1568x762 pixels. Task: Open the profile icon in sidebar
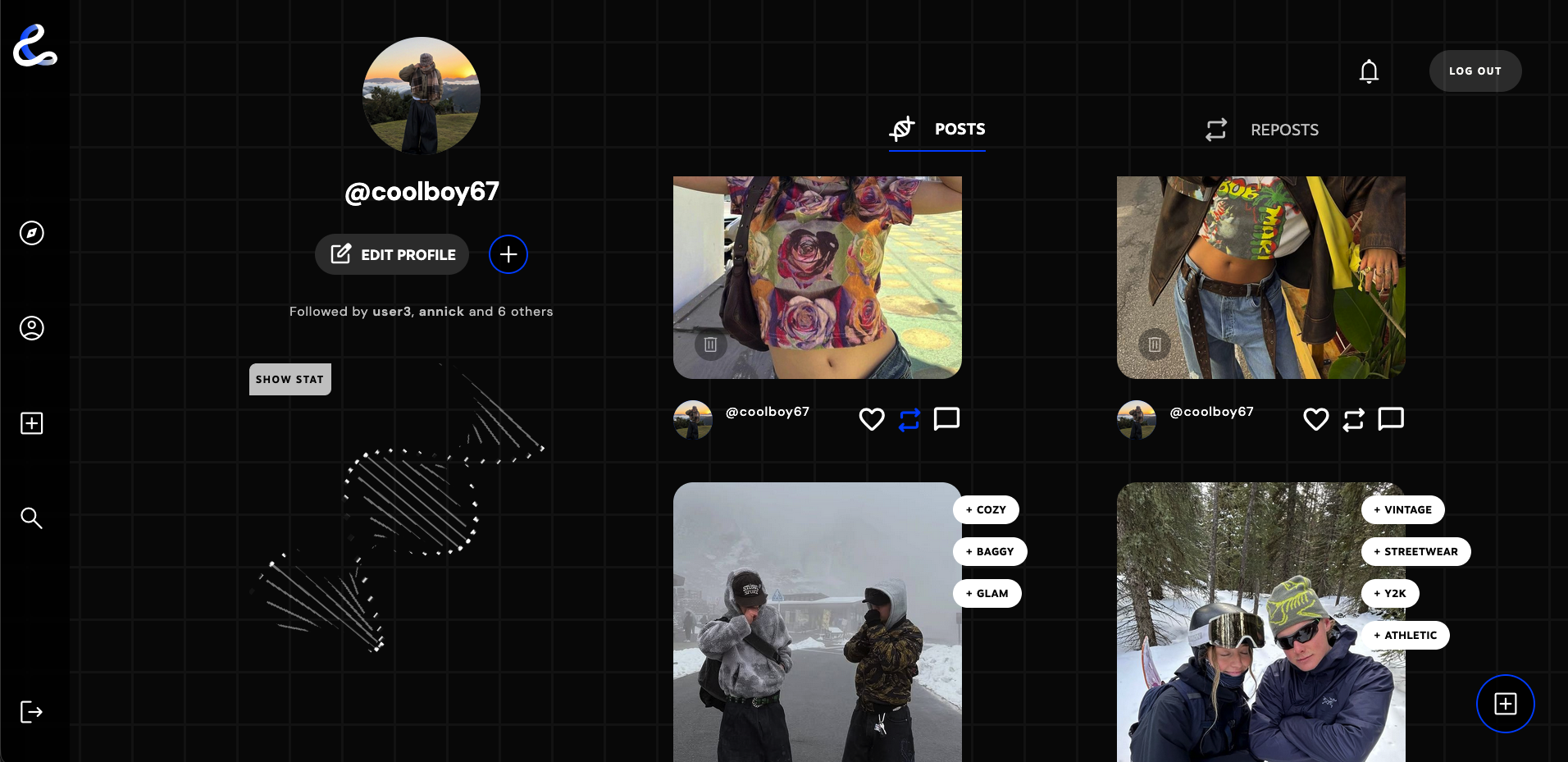click(32, 328)
